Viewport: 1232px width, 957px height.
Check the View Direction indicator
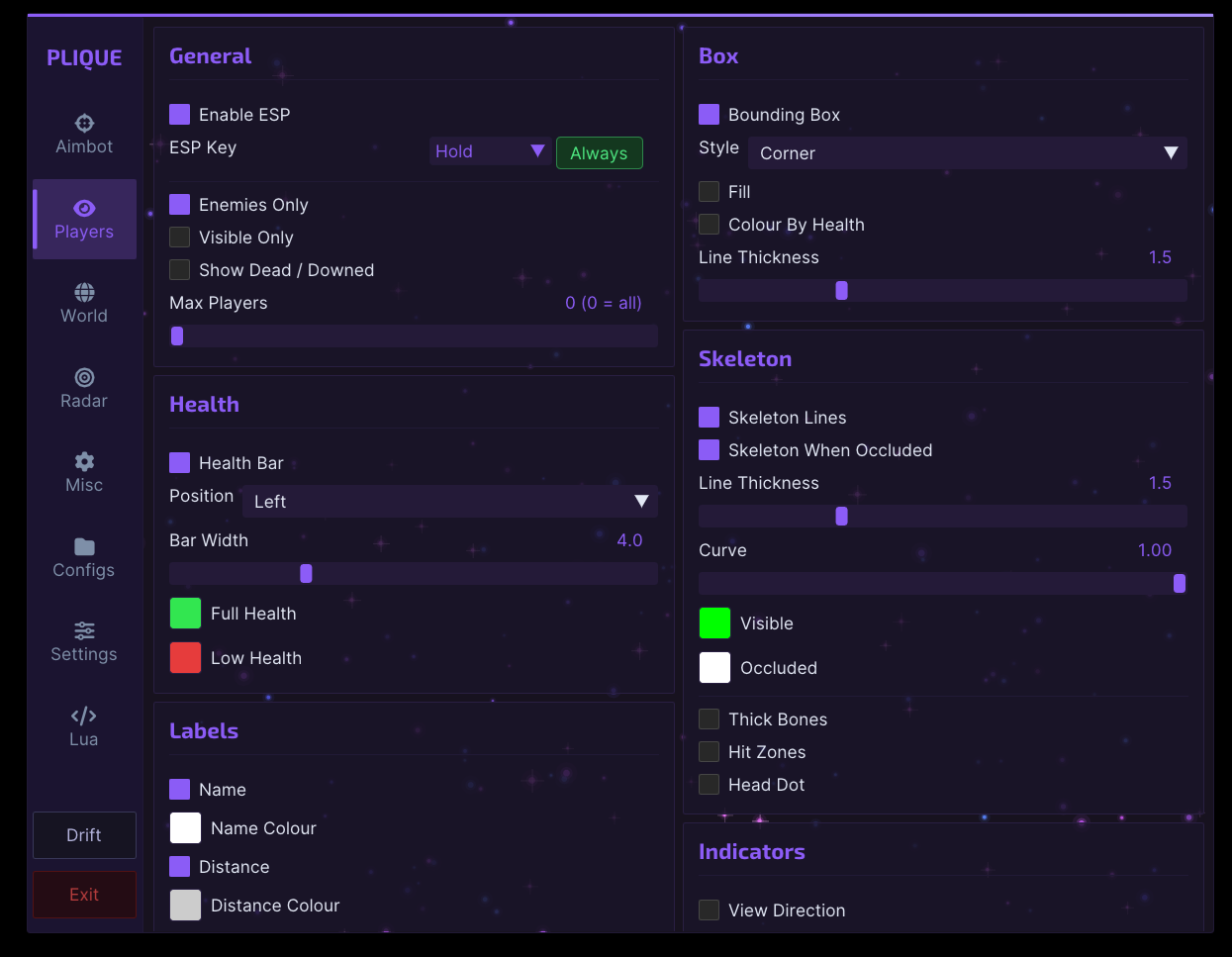coord(709,909)
